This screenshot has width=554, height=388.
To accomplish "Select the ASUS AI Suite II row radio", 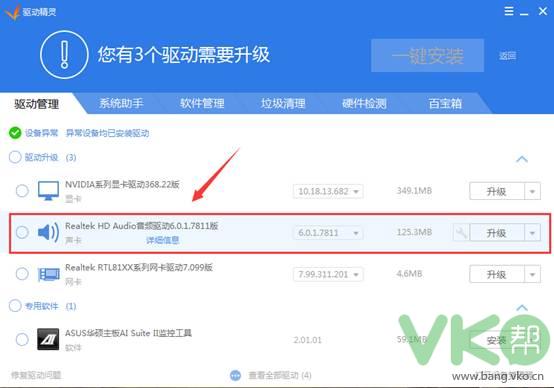I will (x=22, y=339).
